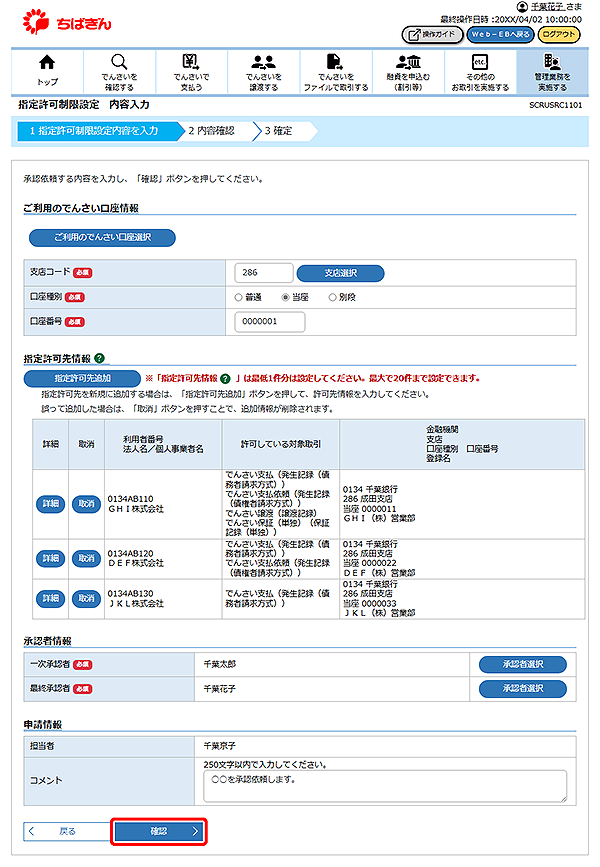Open 詳細 for DEF株式会社
600x867 pixels.
[x=50, y=558]
